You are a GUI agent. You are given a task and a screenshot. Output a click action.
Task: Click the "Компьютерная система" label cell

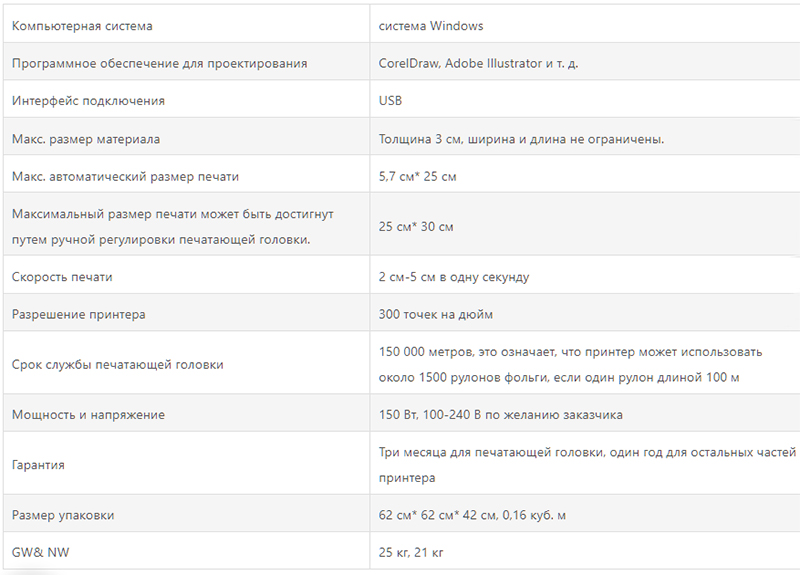[x=83, y=25]
